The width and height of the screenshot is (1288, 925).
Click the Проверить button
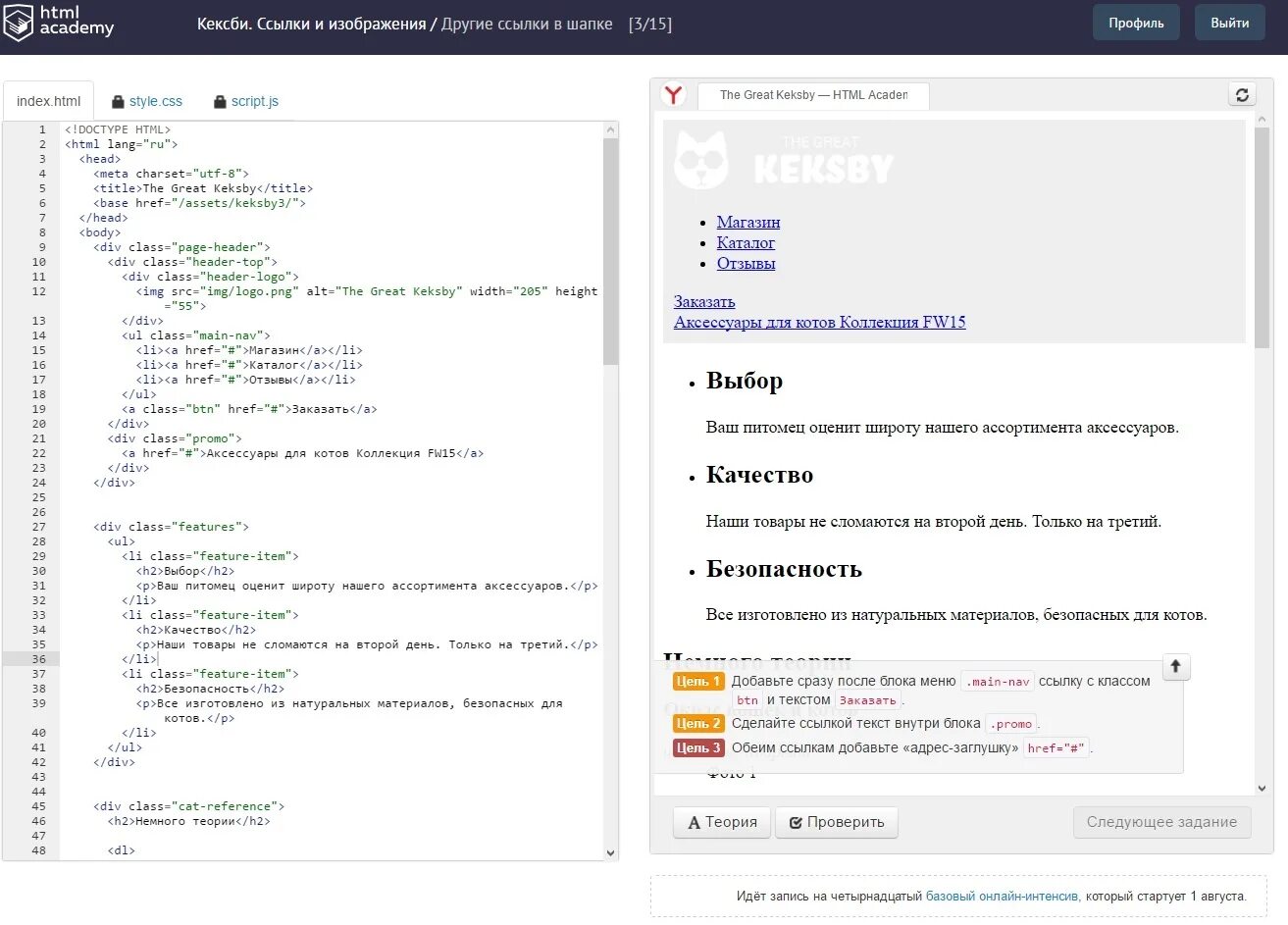click(837, 822)
